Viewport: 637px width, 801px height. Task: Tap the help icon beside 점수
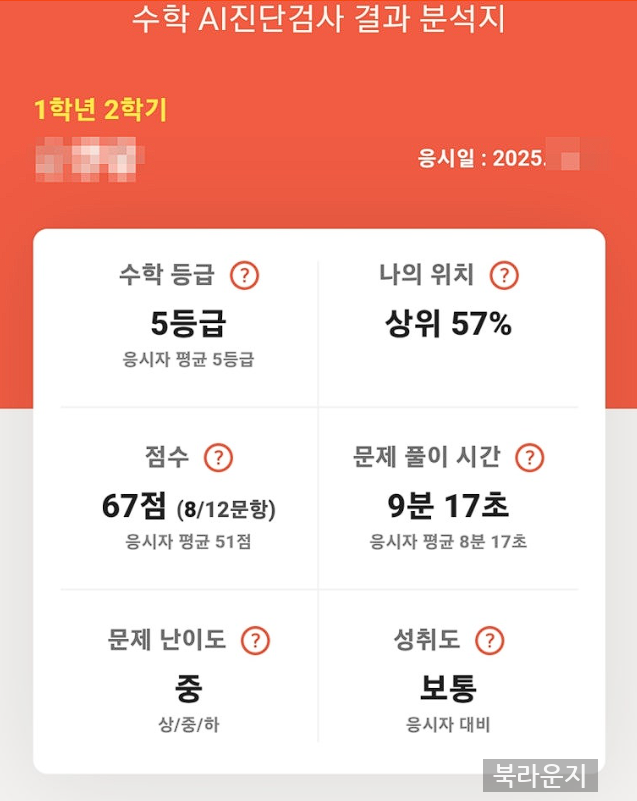[x=218, y=458]
